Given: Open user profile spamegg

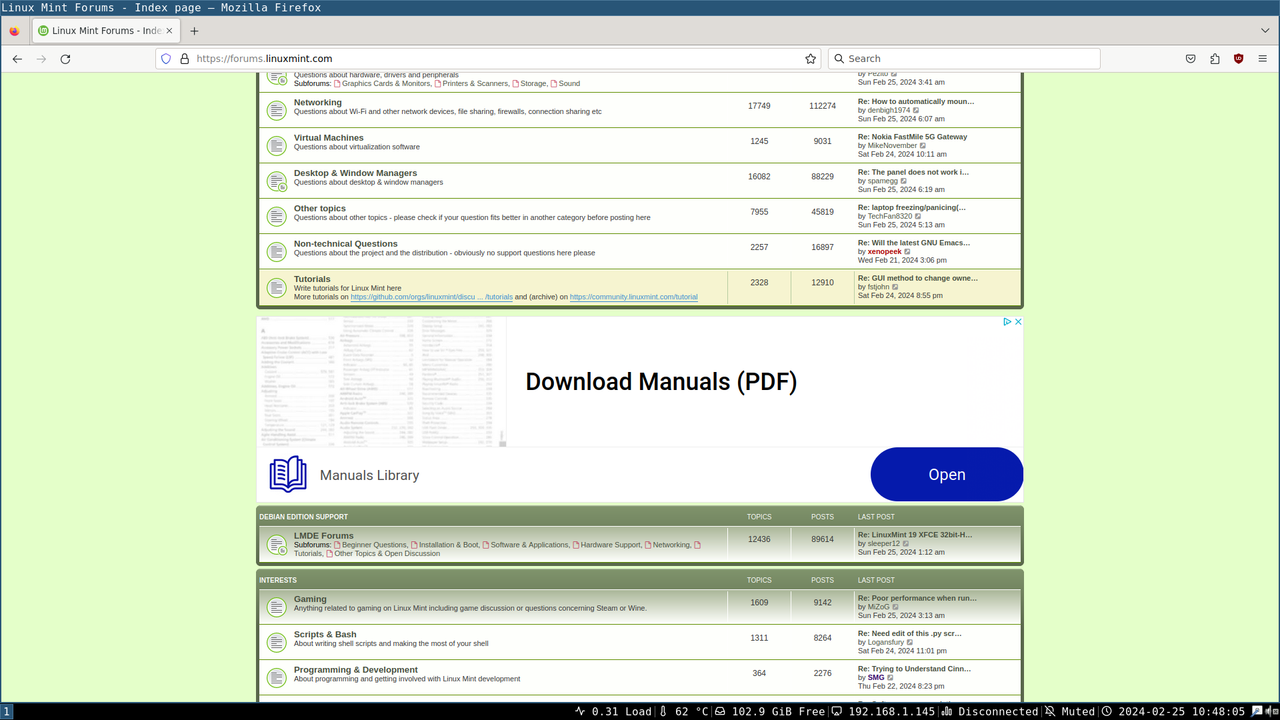Looking at the screenshot, I should point(882,181).
